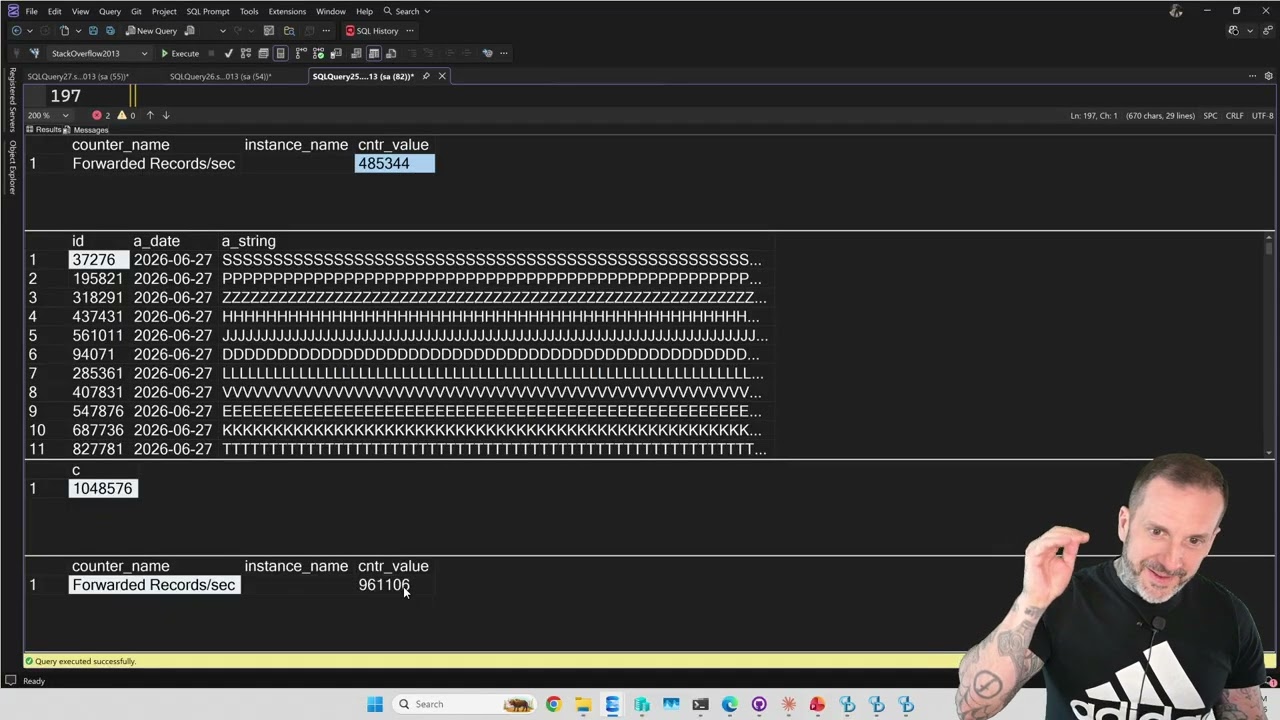
Task: Open Google Chrome from the taskbar
Action: click(x=553, y=704)
